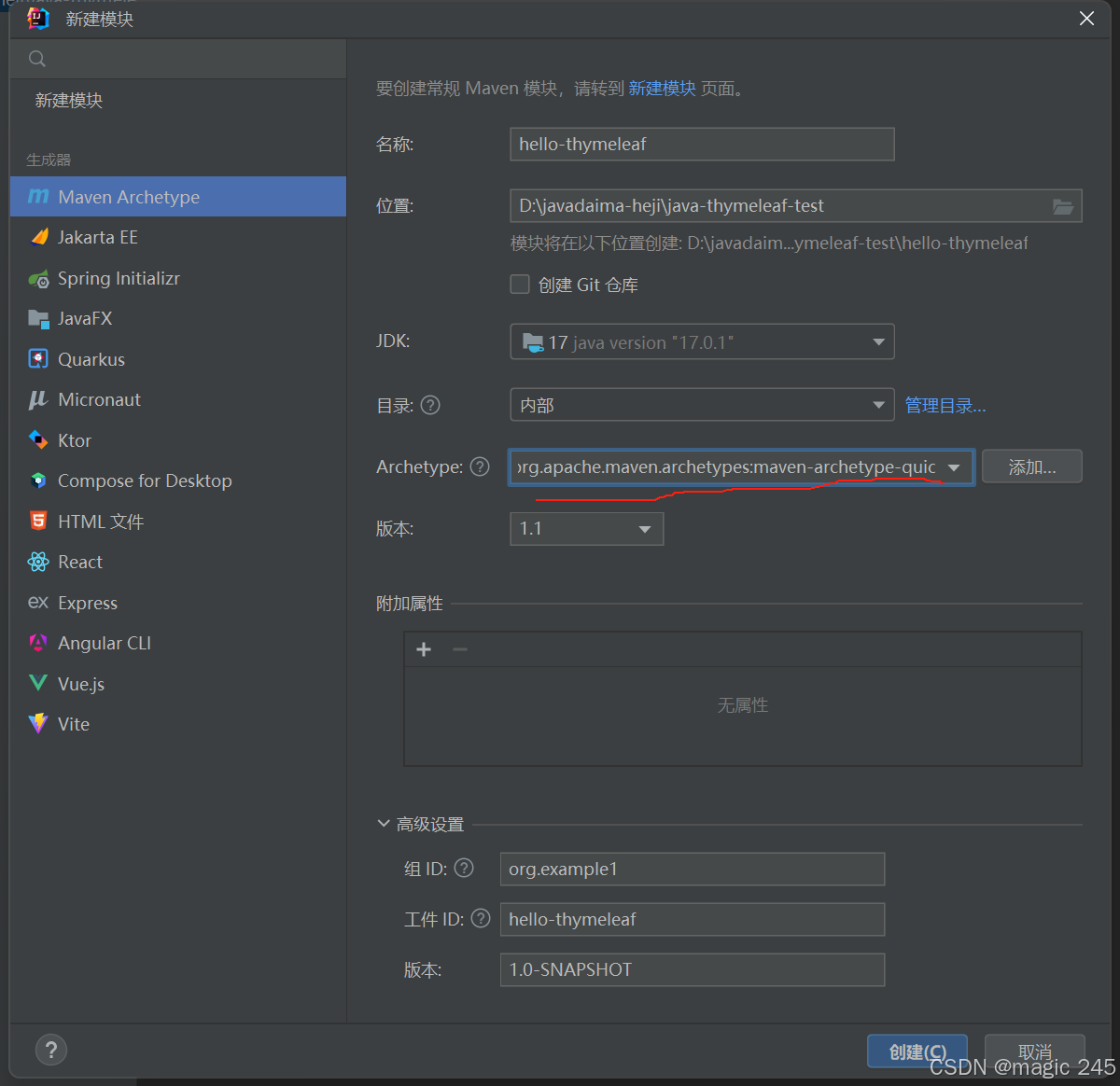Click the HTML5 file icon

38,521
